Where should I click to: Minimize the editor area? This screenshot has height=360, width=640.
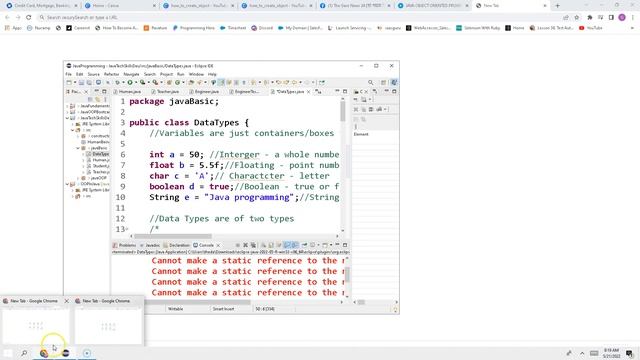[337, 91]
